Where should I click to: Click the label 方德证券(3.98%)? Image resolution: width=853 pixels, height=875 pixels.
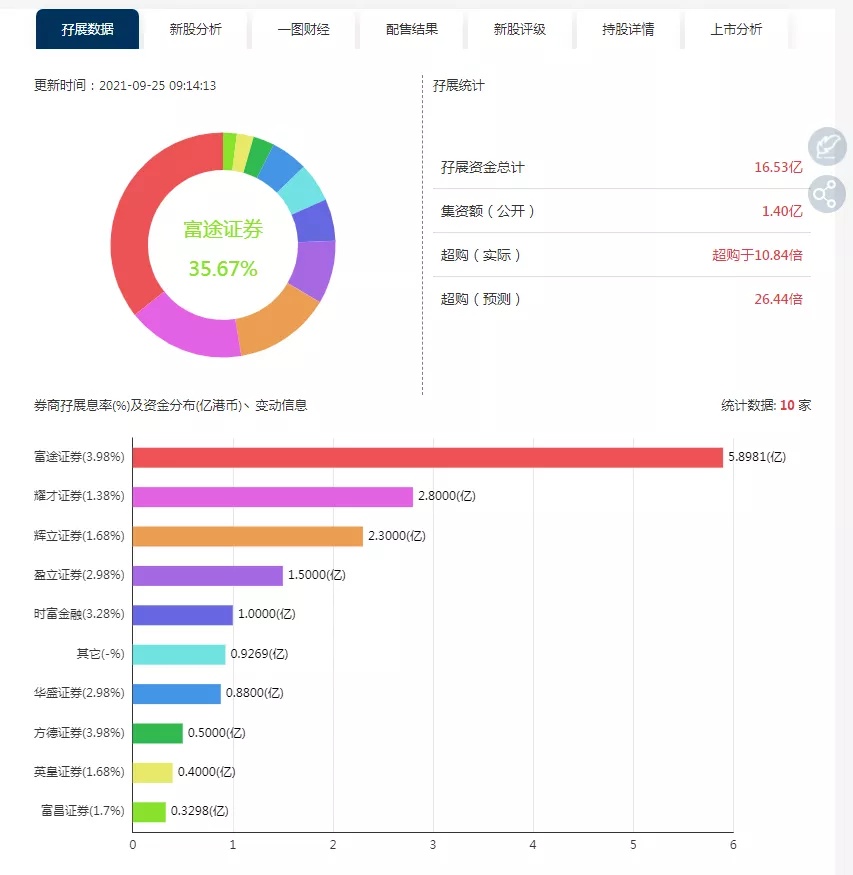click(x=79, y=733)
